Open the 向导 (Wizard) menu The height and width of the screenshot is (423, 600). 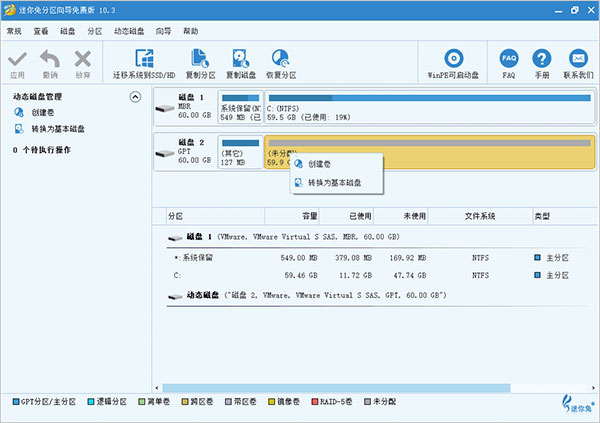pos(163,31)
